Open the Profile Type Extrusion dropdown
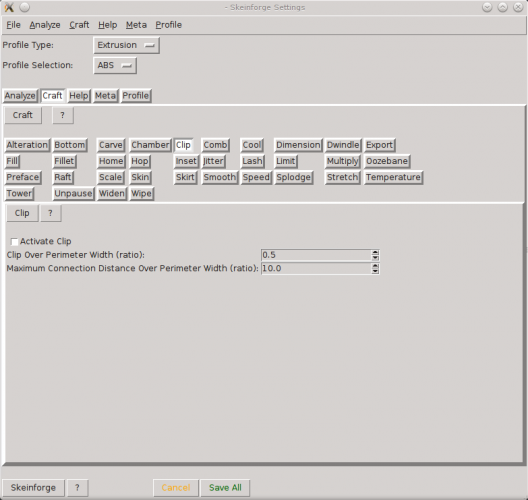Screen dimensions: 528x500 coord(126,45)
